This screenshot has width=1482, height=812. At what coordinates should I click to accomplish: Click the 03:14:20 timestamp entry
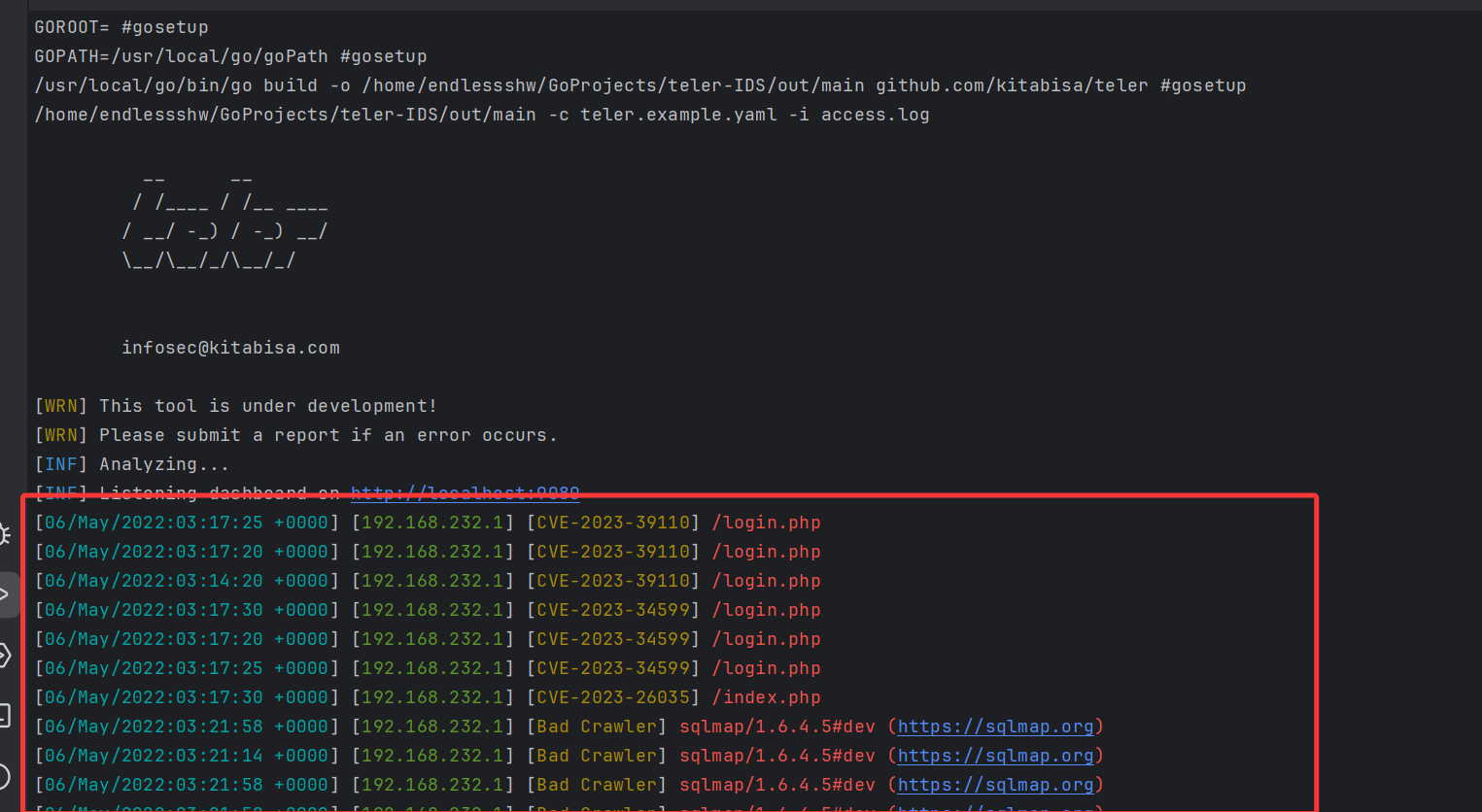[x=187, y=581]
